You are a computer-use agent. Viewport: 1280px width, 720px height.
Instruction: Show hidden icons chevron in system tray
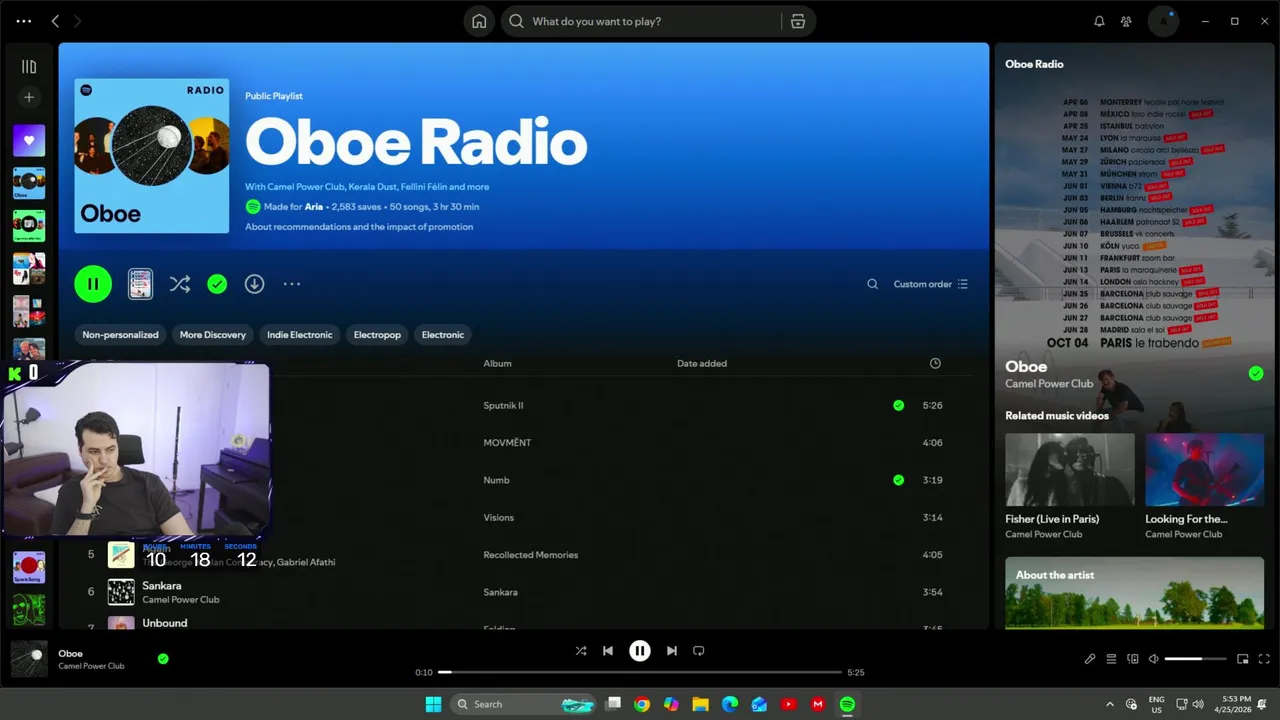tap(1109, 704)
